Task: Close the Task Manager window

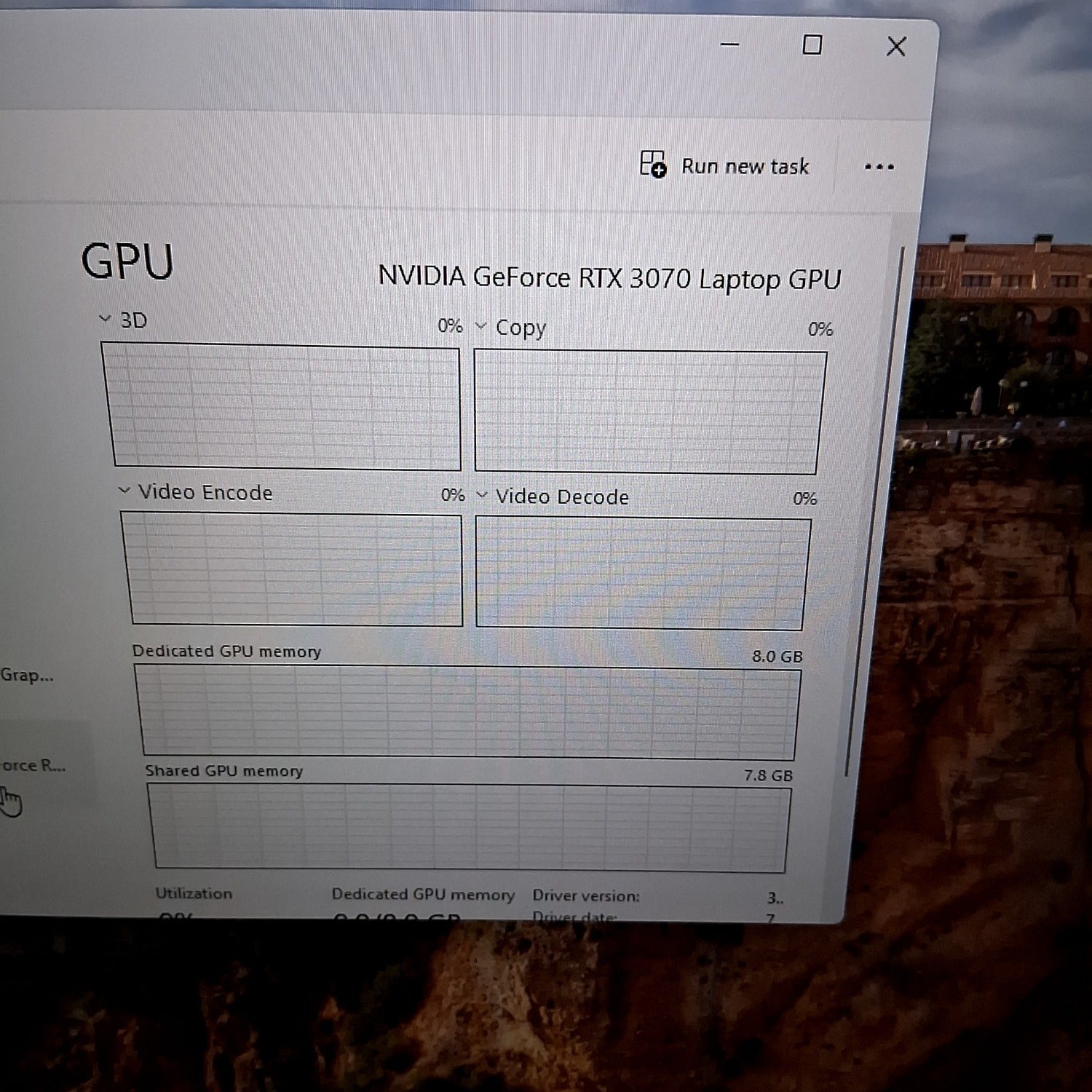Action: point(896,47)
